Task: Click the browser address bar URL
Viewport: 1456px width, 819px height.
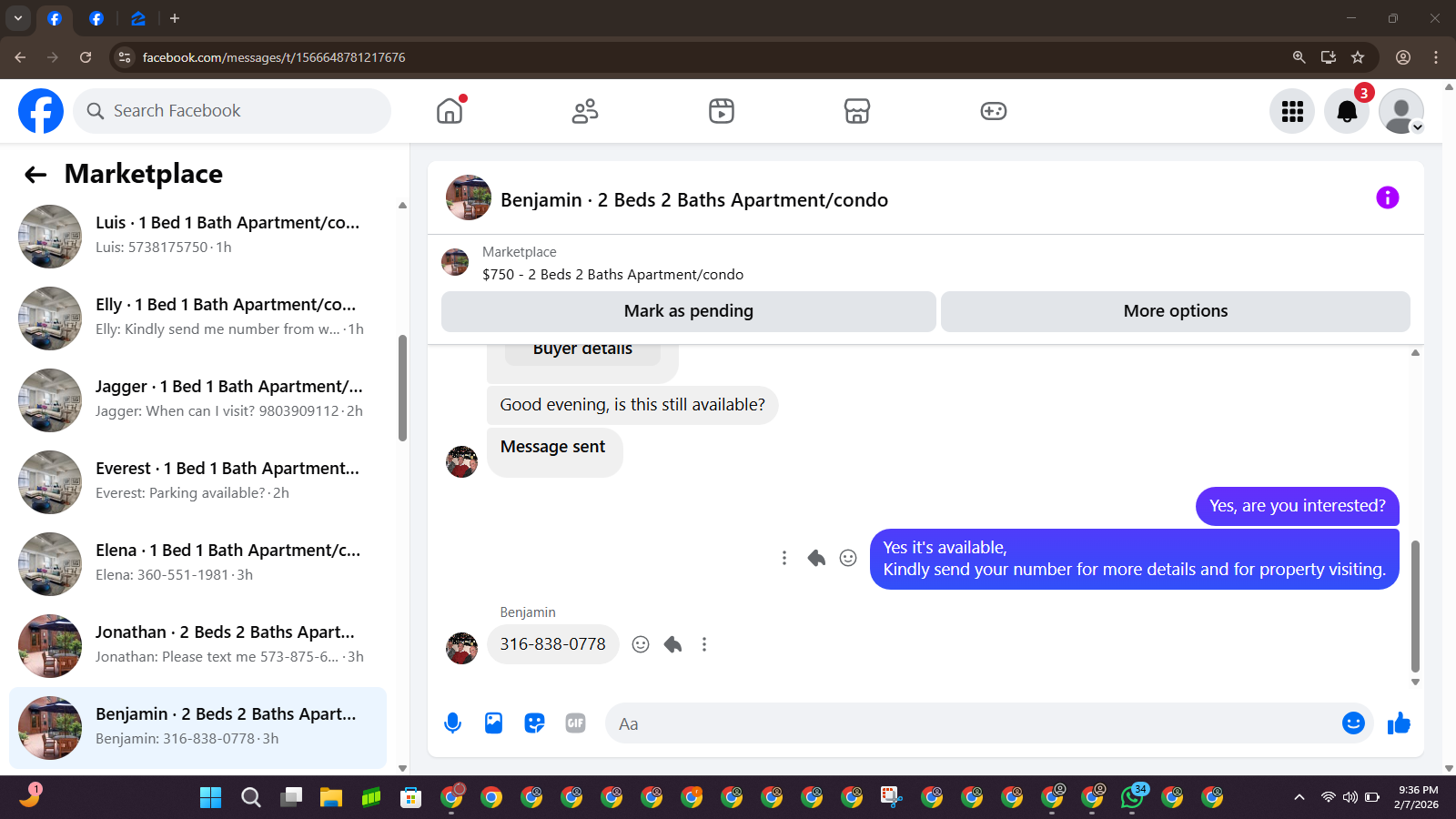Action: click(274, 57)
